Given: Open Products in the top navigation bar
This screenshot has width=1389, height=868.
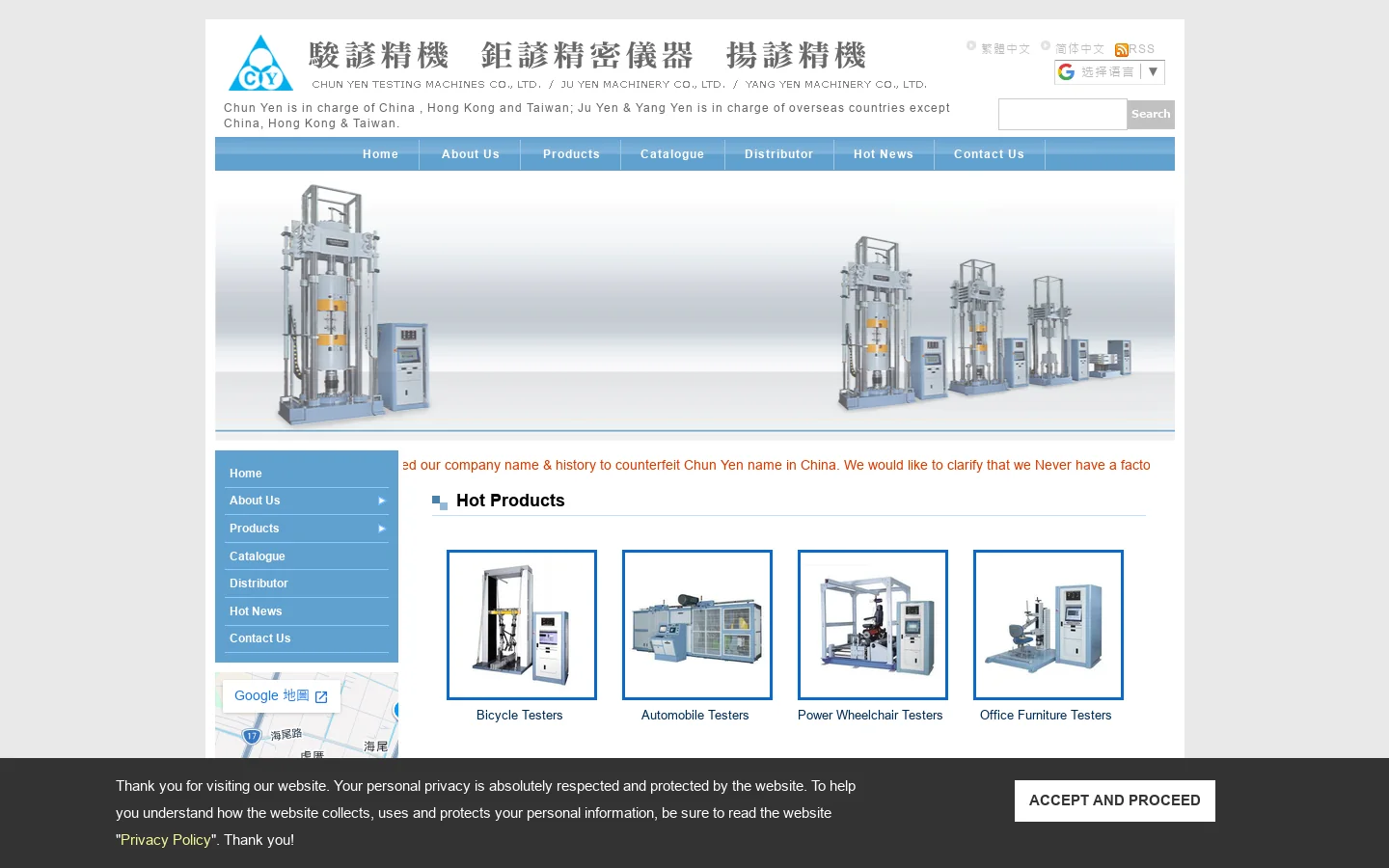Looking at the screenshot, I should (x=571, y=154).
